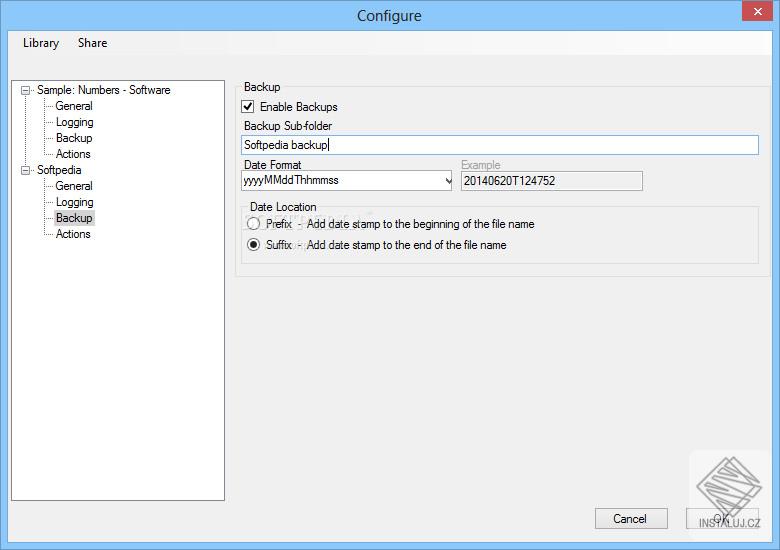Collapse the Sample: Numbers - Software node
780x550 pixels.
pos(26,90)
